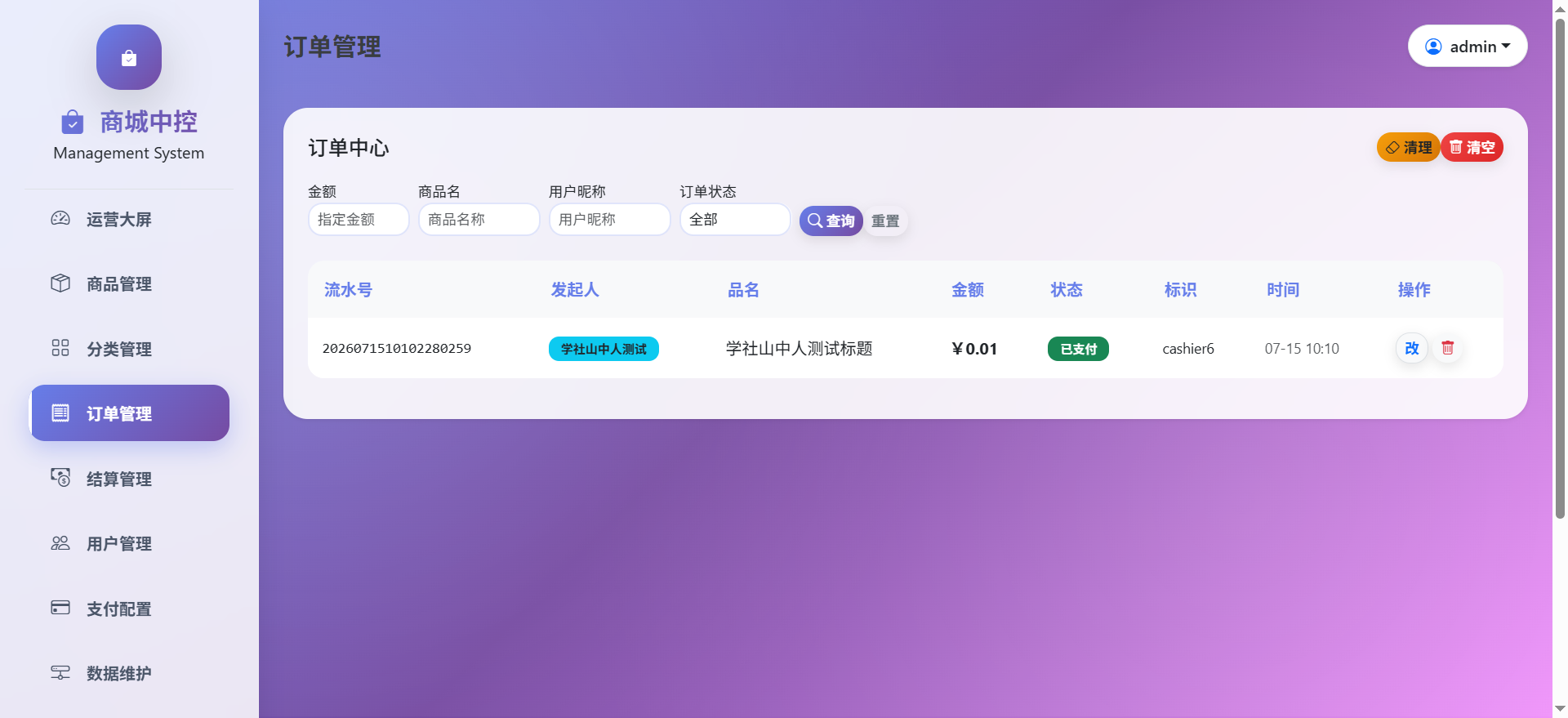Click the 商城中控 brand title
The height and width of the screenshot is (718, 1568).
click(149, 122)
